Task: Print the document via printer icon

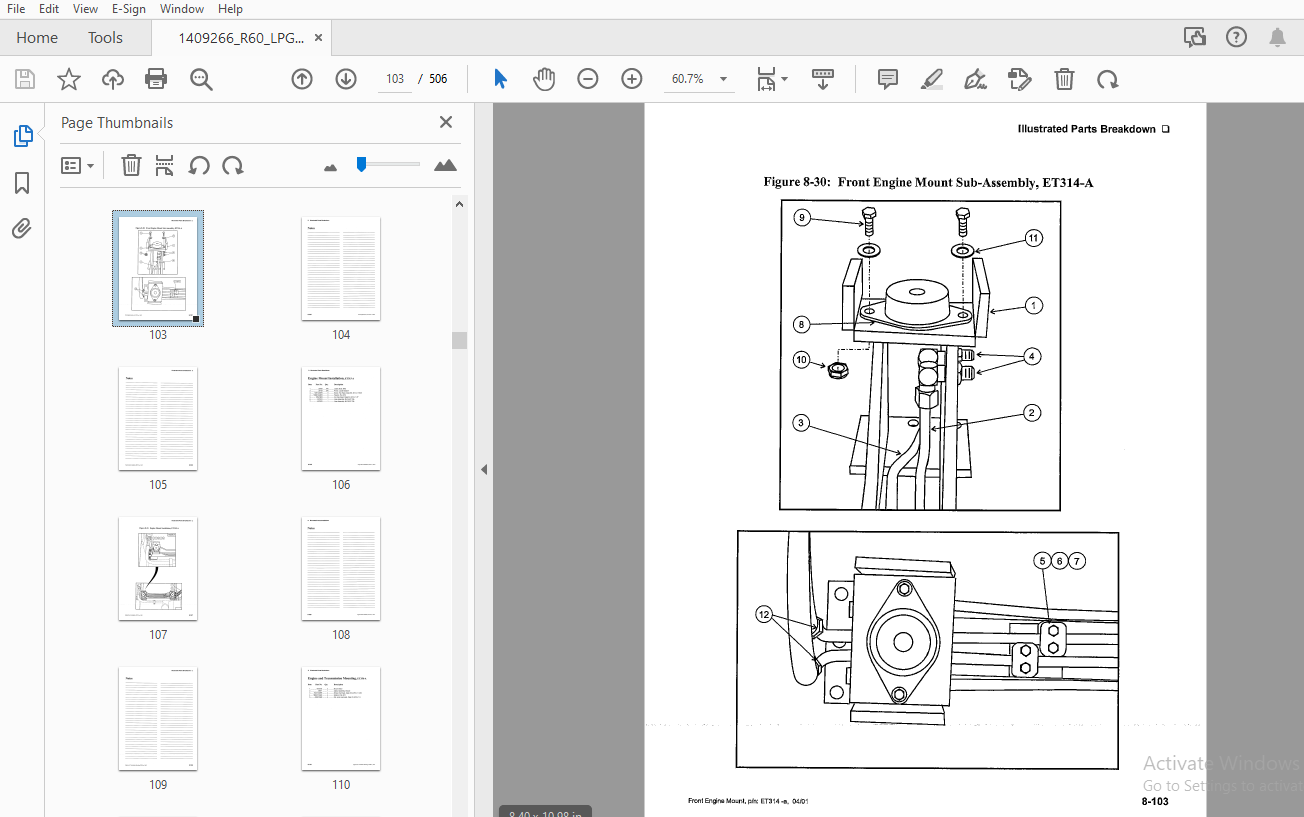Action: pyautogui.click(x=156, y=79)
